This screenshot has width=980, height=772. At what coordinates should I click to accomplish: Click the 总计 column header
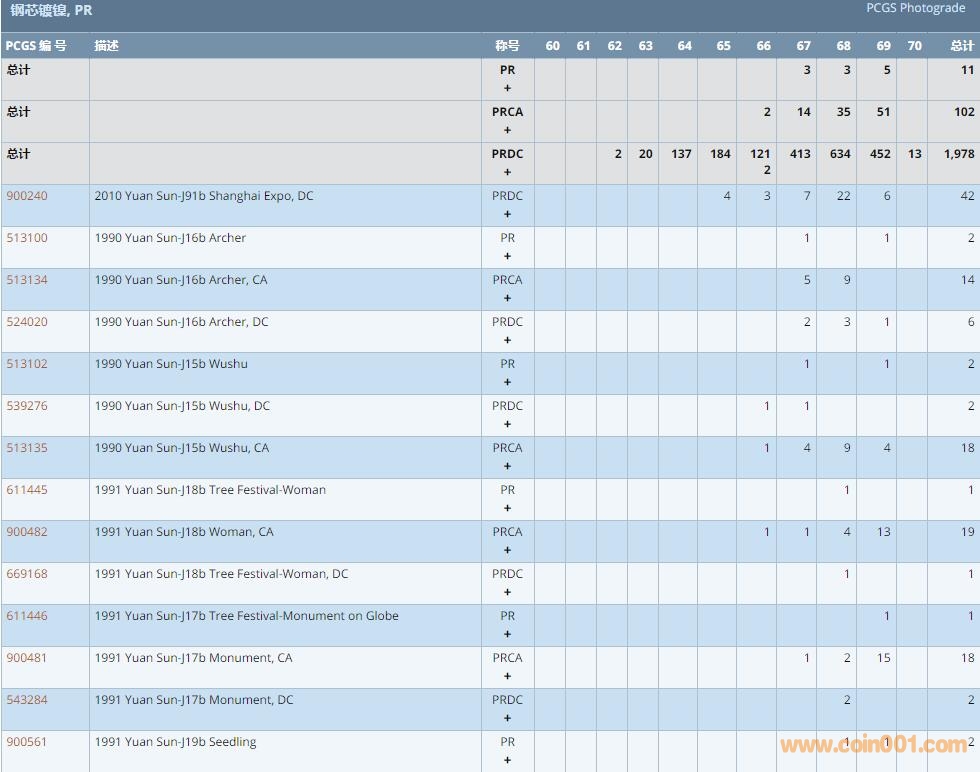tap(961, 46)
